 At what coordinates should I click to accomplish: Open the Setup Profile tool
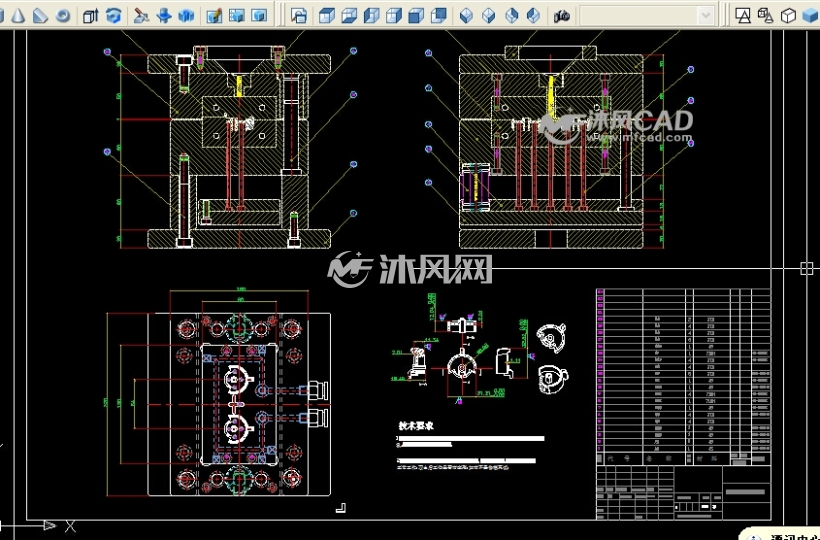coord(259,16)
